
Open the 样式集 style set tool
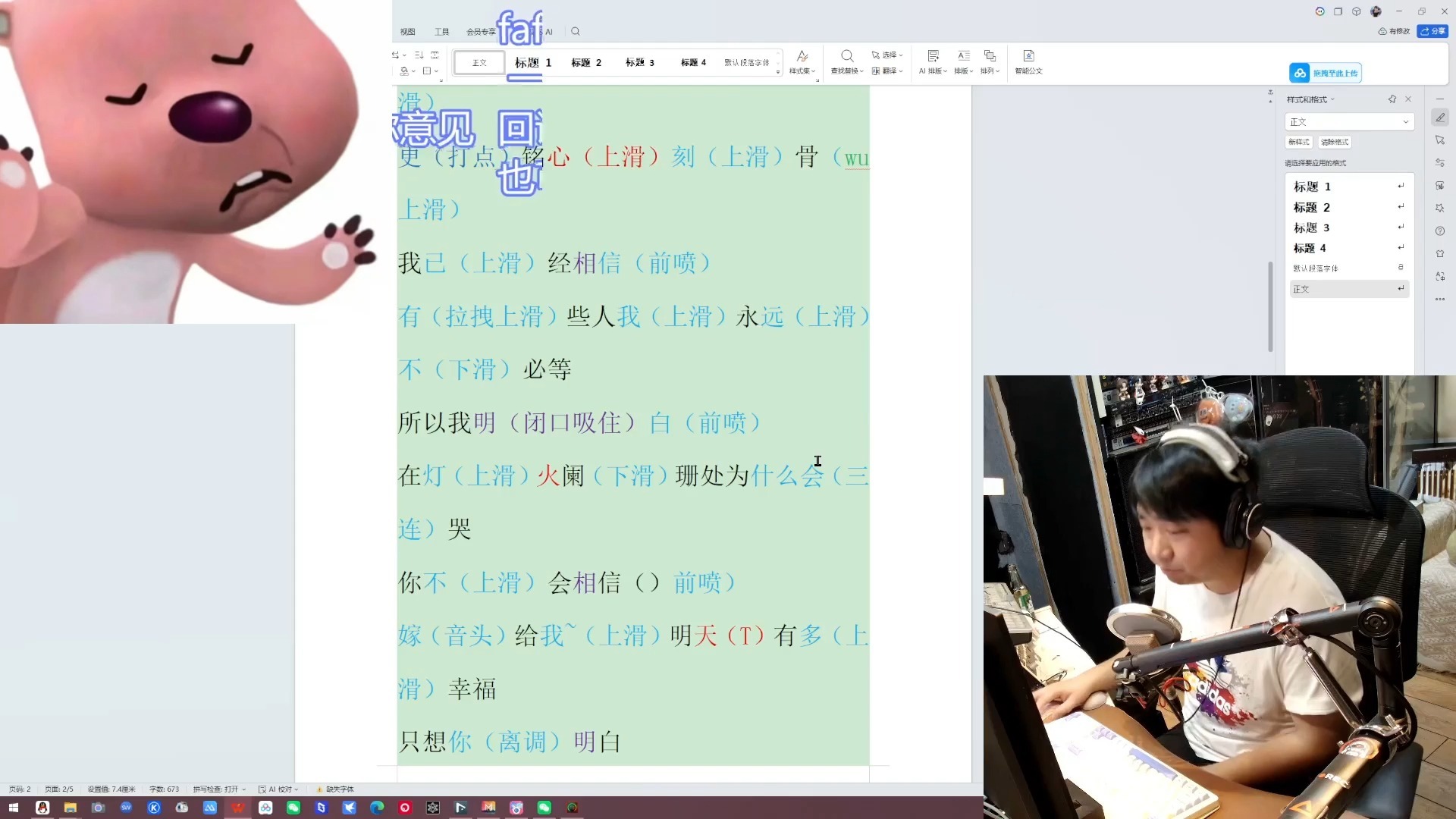[802, 61]
